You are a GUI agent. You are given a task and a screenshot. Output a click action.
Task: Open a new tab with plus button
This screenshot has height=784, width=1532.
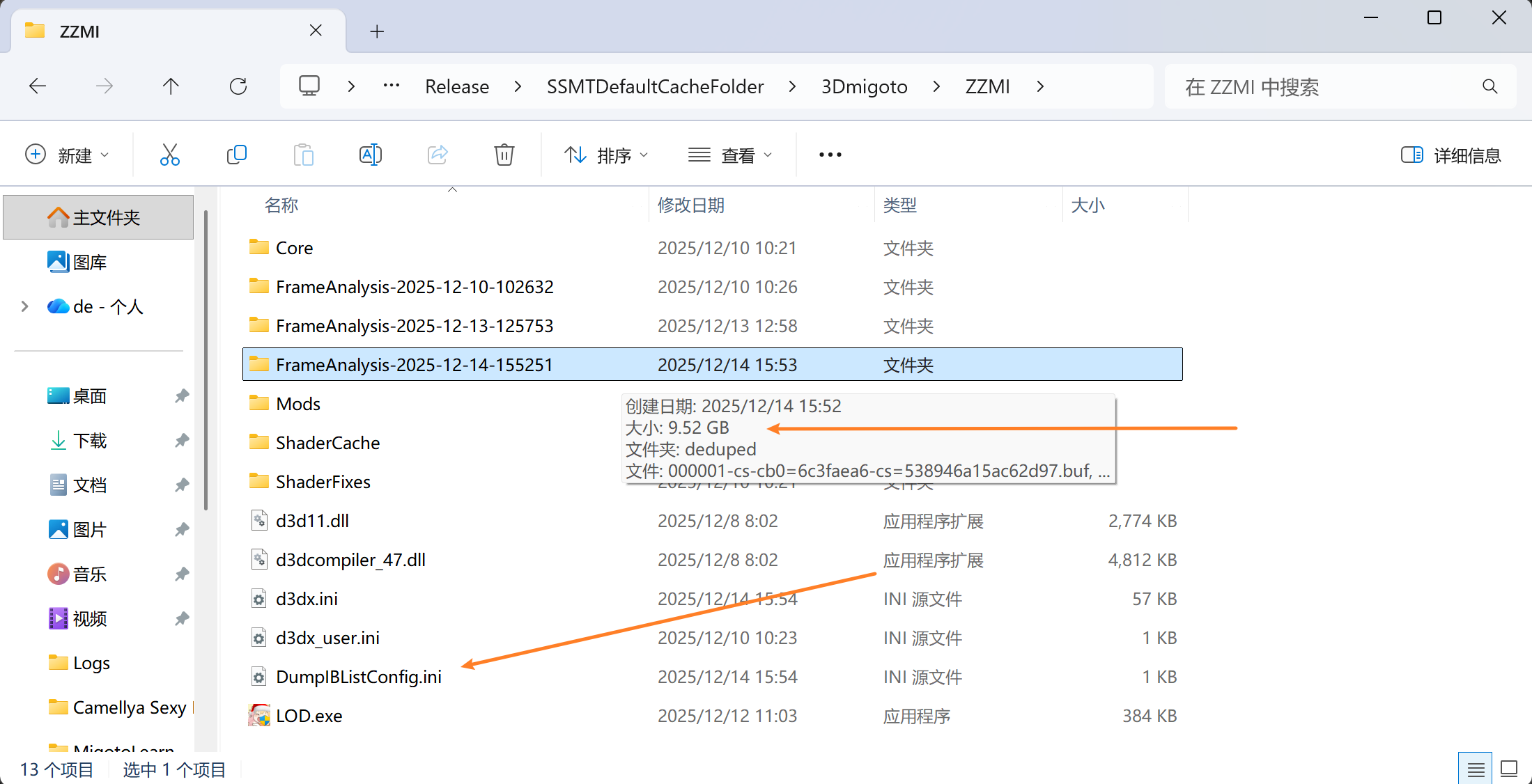pos(377,31)
